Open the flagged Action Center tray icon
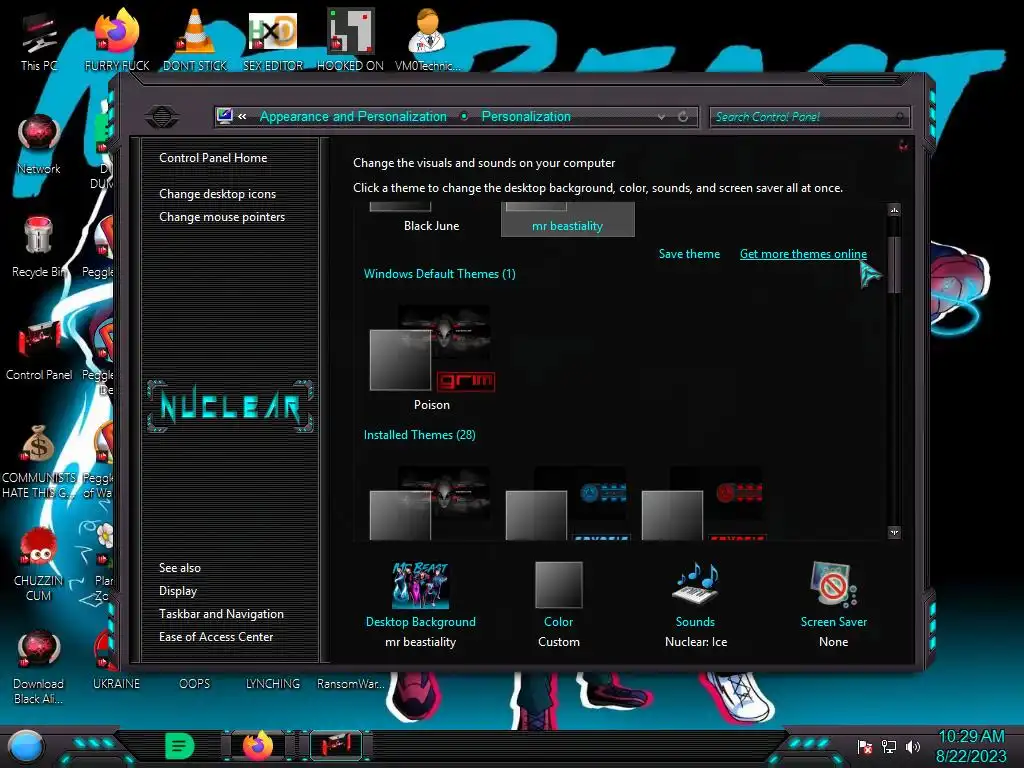 [x=865, y=746]
